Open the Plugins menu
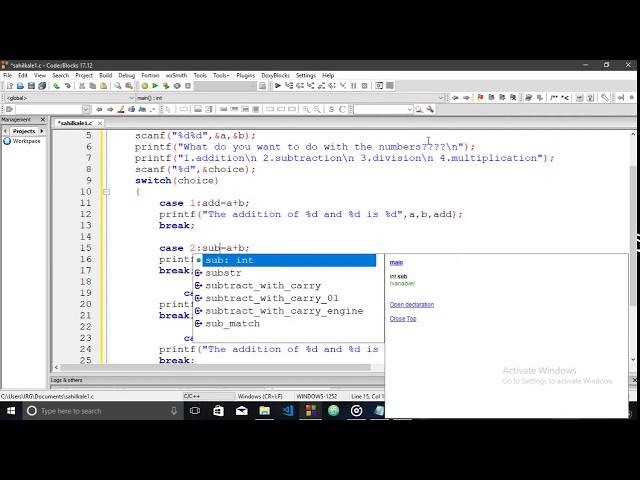The height and width of the screenshot is (480, 640). click(x=245, y=76)
